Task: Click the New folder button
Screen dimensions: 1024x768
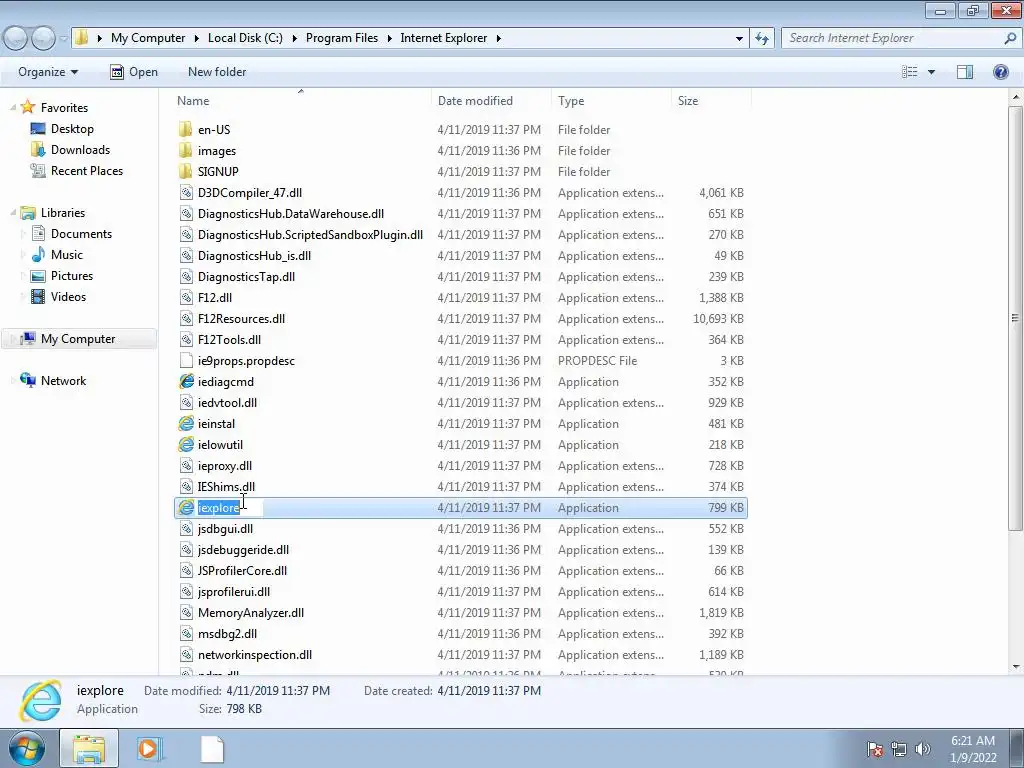Action: tap(217, 72)
